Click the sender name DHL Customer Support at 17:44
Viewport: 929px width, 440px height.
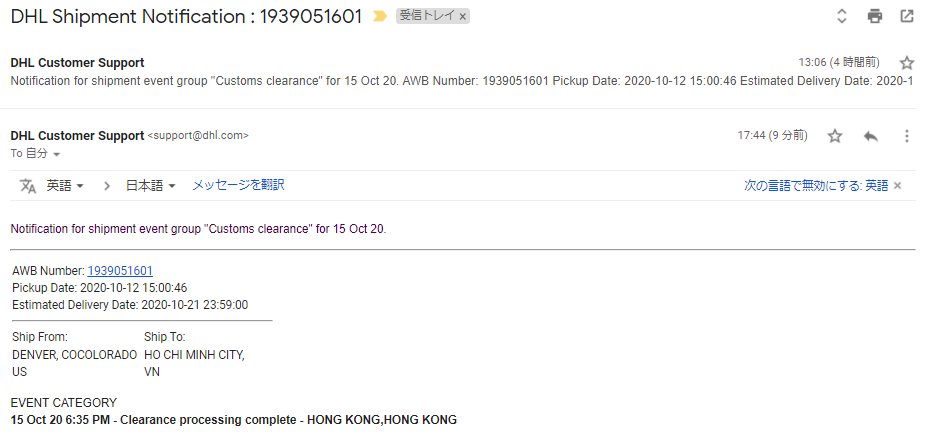pos(77,135)
